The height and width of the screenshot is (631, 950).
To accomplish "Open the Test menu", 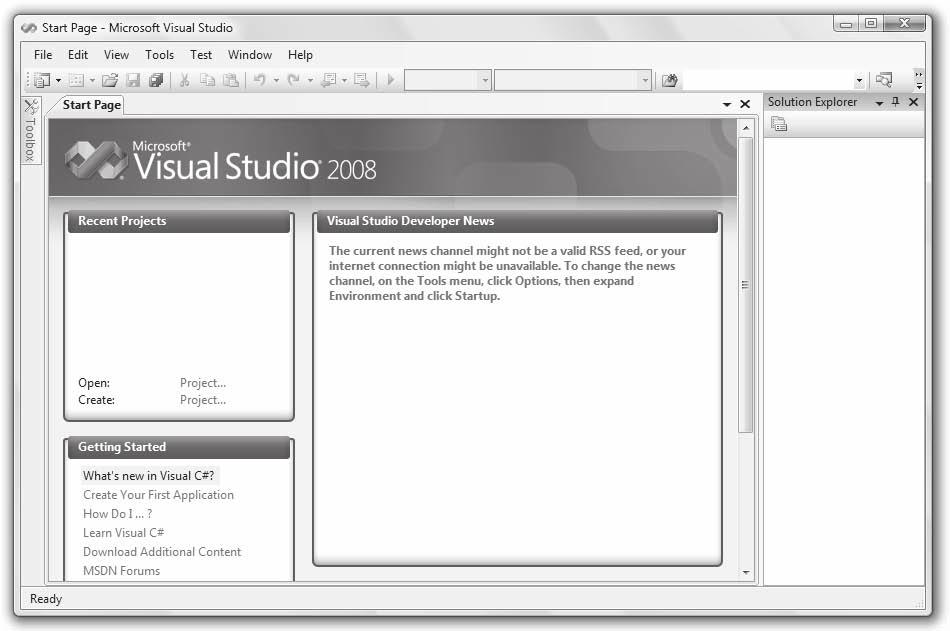I will [201, 55].
